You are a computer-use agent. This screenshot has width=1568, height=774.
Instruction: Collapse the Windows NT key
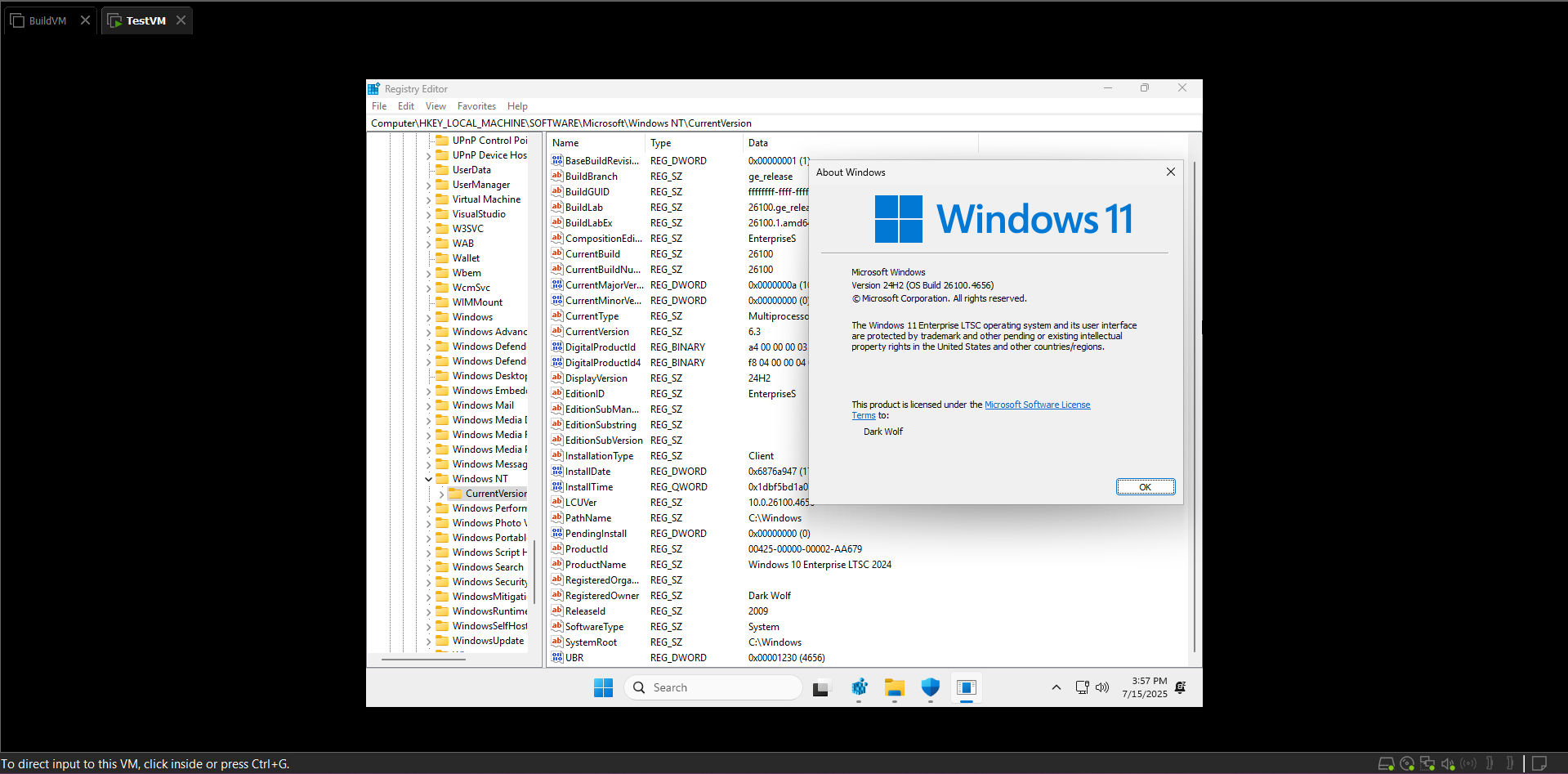point(428,479)
